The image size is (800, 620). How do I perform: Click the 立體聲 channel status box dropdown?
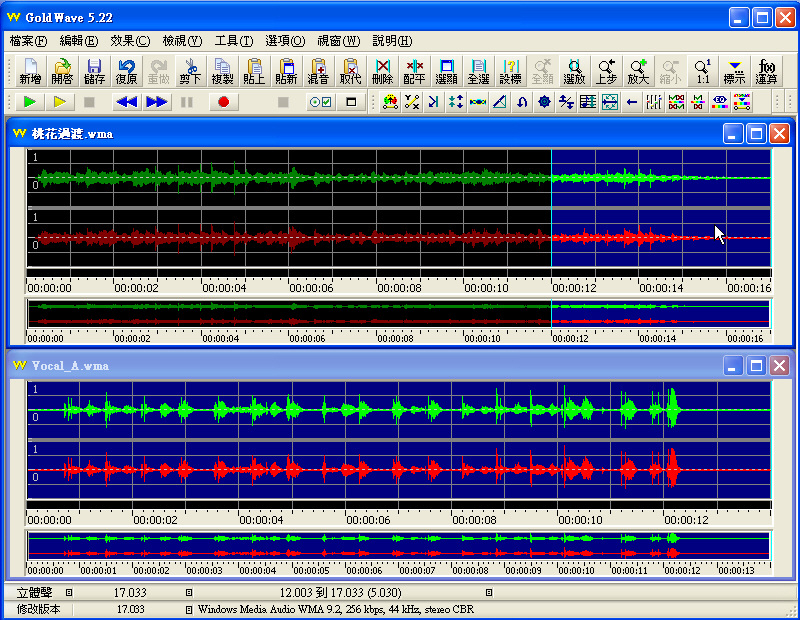click(x=69, y=593)
